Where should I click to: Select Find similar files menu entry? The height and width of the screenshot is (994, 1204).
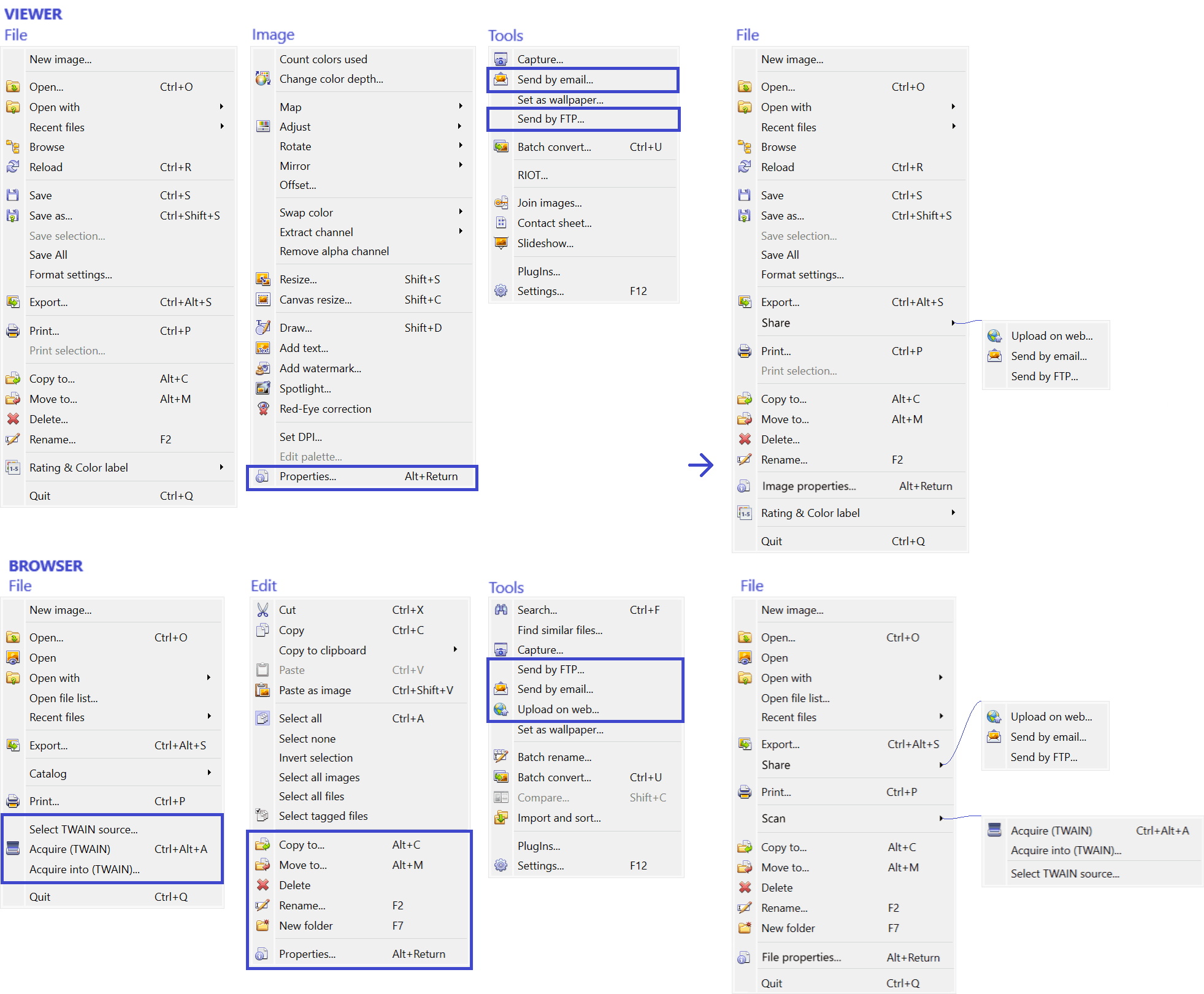click(x=559, y=630)
